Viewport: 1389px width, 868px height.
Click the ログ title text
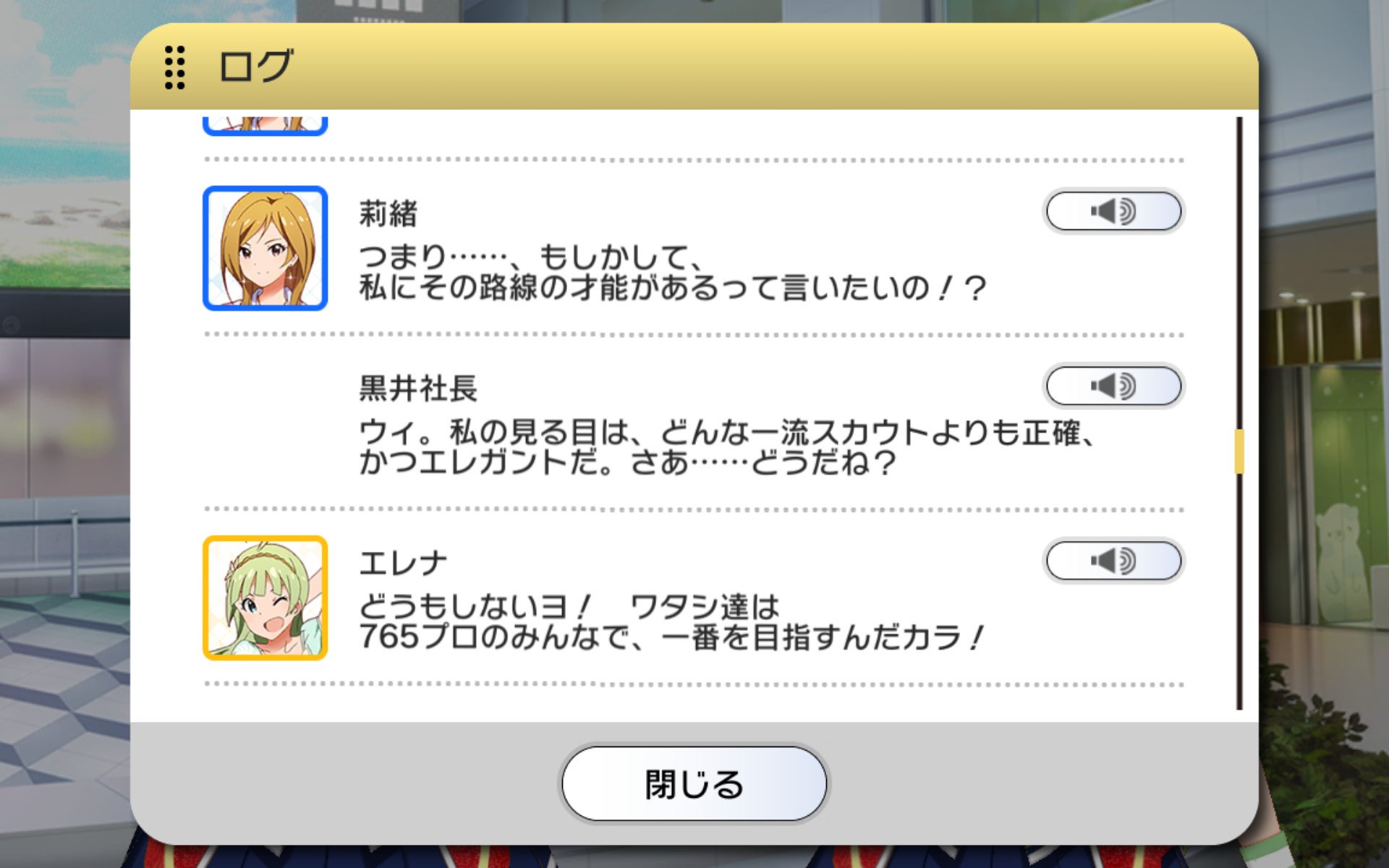[256, 67]
